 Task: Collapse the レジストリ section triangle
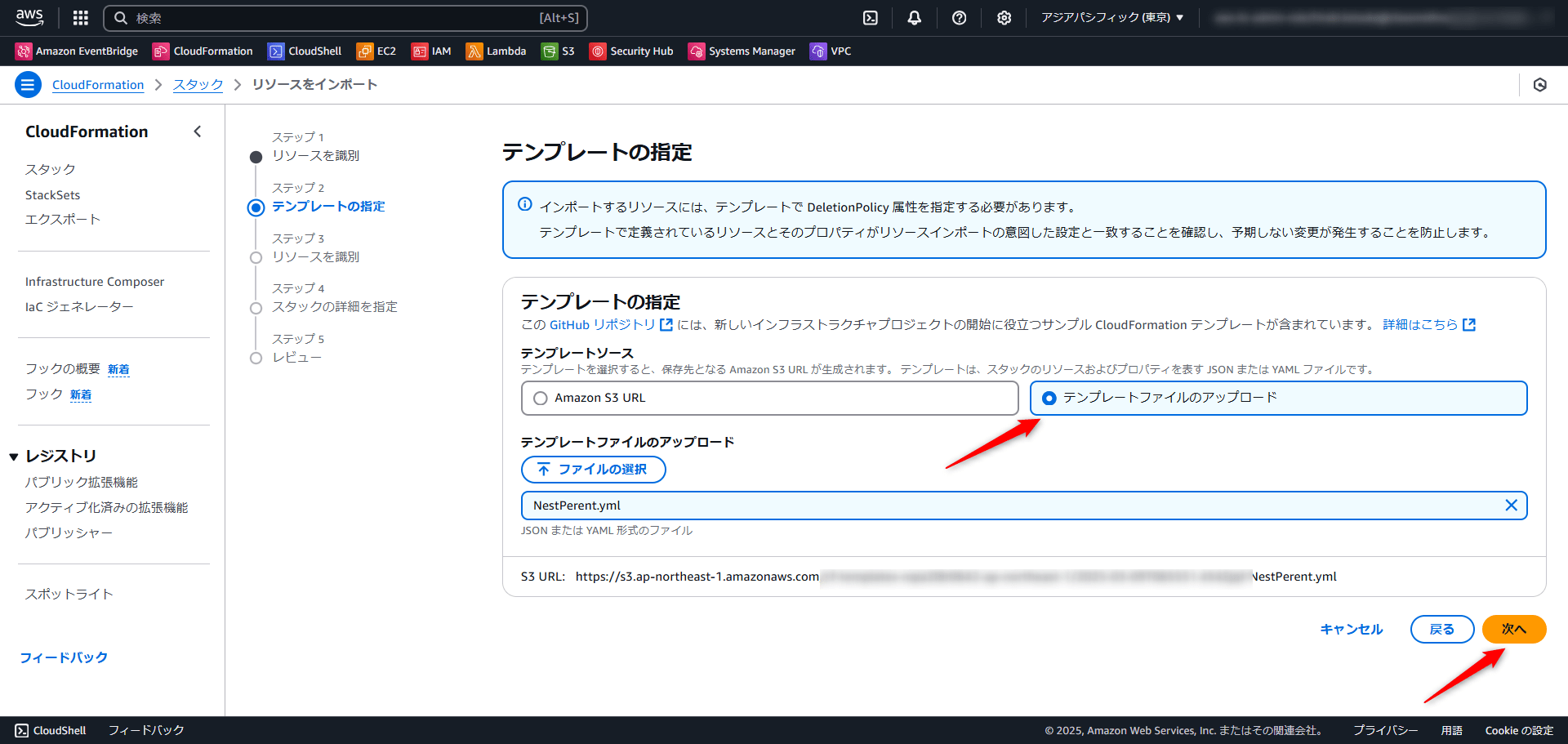[14, 457]
